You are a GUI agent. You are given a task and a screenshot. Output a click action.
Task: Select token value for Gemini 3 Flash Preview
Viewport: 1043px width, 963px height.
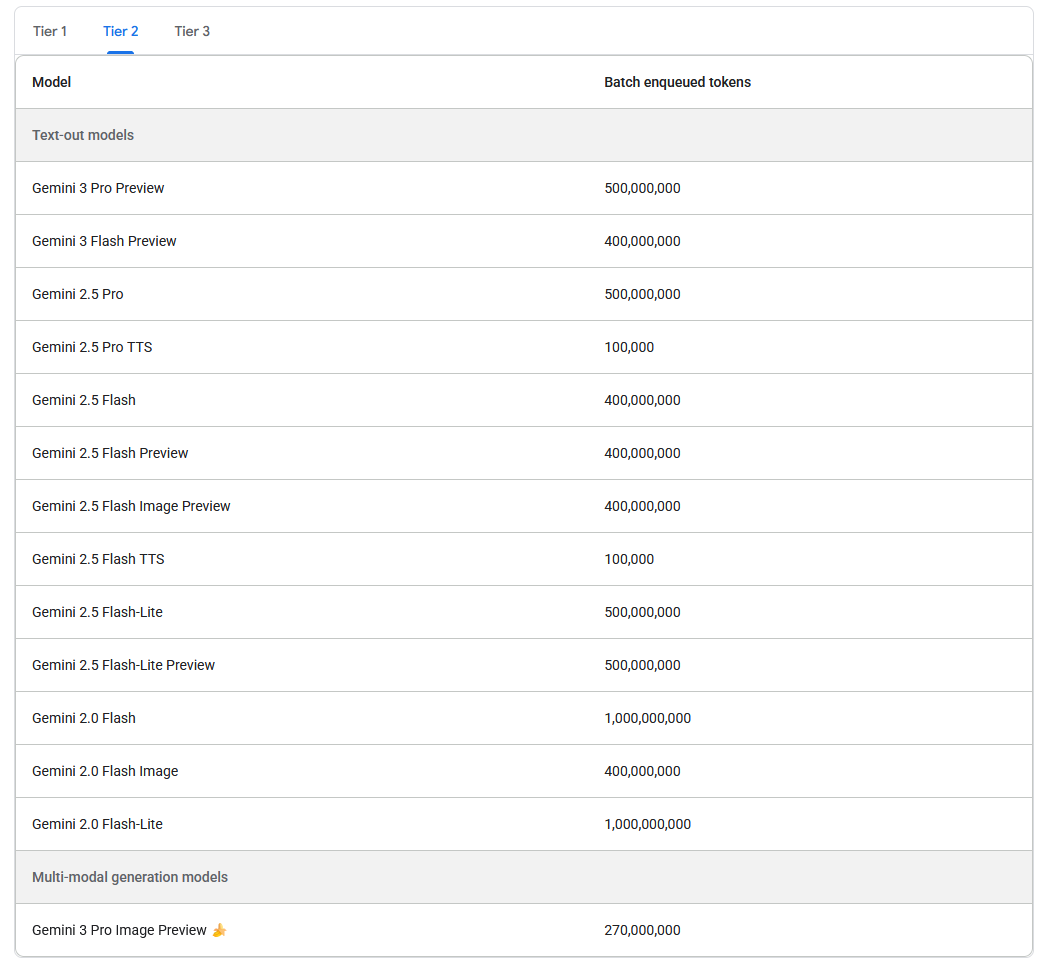tap(642, 241)
